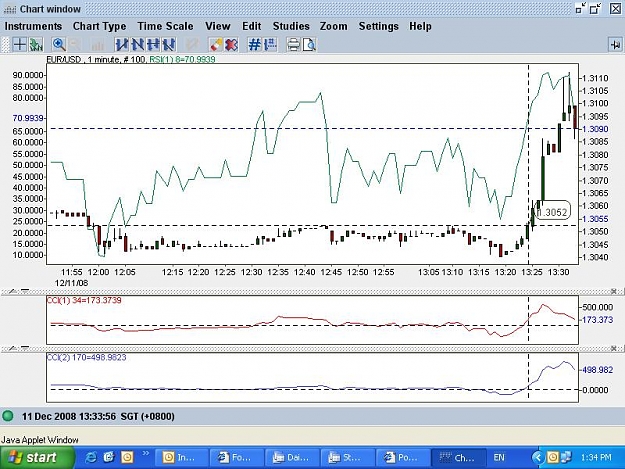Switch to the 'In...' taskbar window
The width and height of the screenshot is (625, 469).
(x=181, y=457)
